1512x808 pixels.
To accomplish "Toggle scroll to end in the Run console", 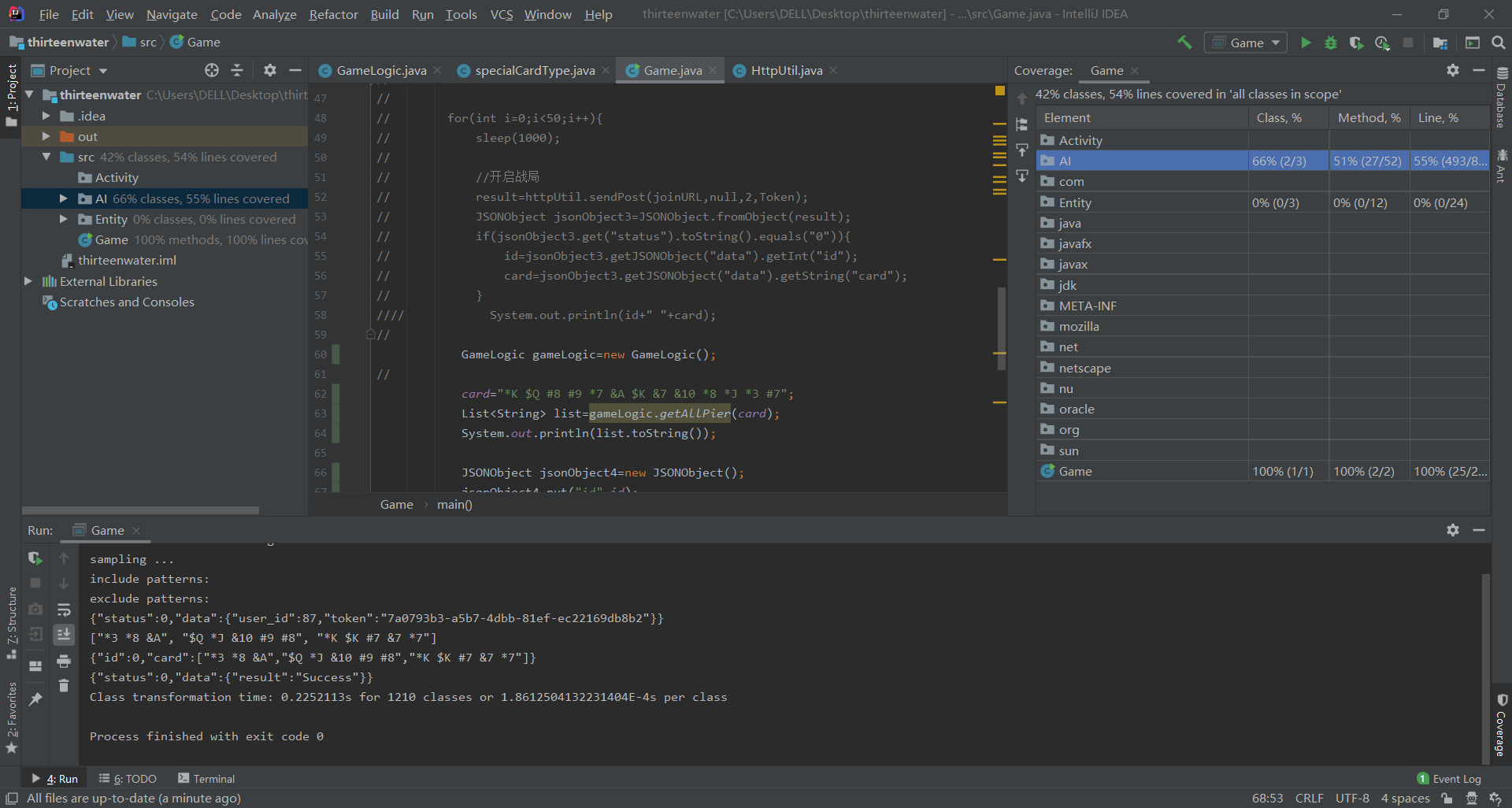I will click(64, 635).
